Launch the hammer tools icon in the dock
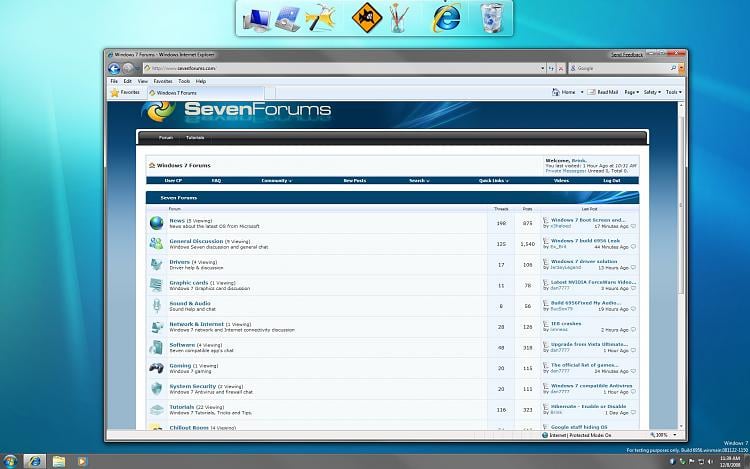 (320, 18)
